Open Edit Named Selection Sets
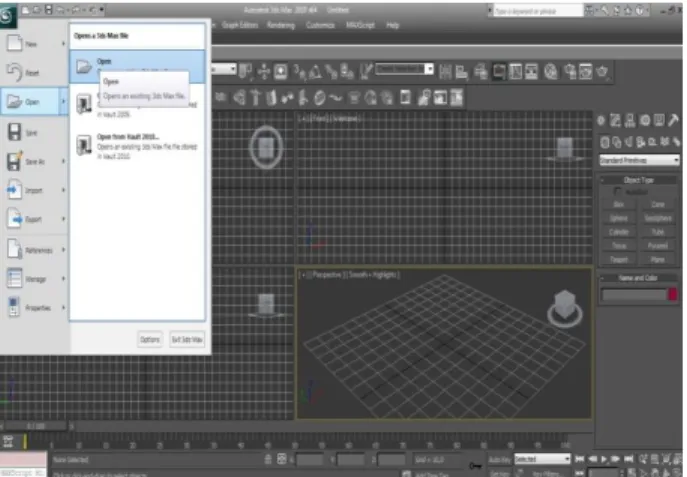This screenshot has height=477, width=687. (366, 71)
